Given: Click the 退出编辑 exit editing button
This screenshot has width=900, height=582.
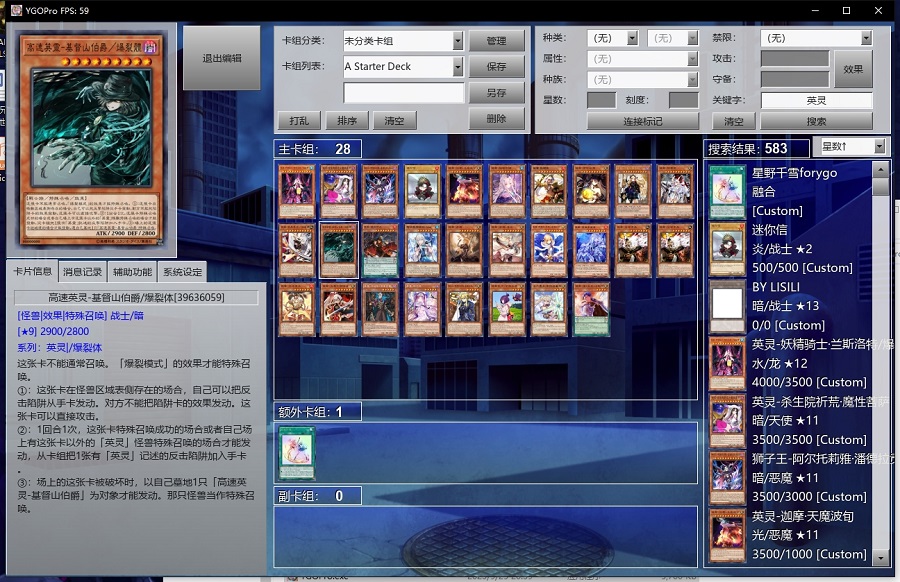Looking at the screenshot, I should pos(221,58).
